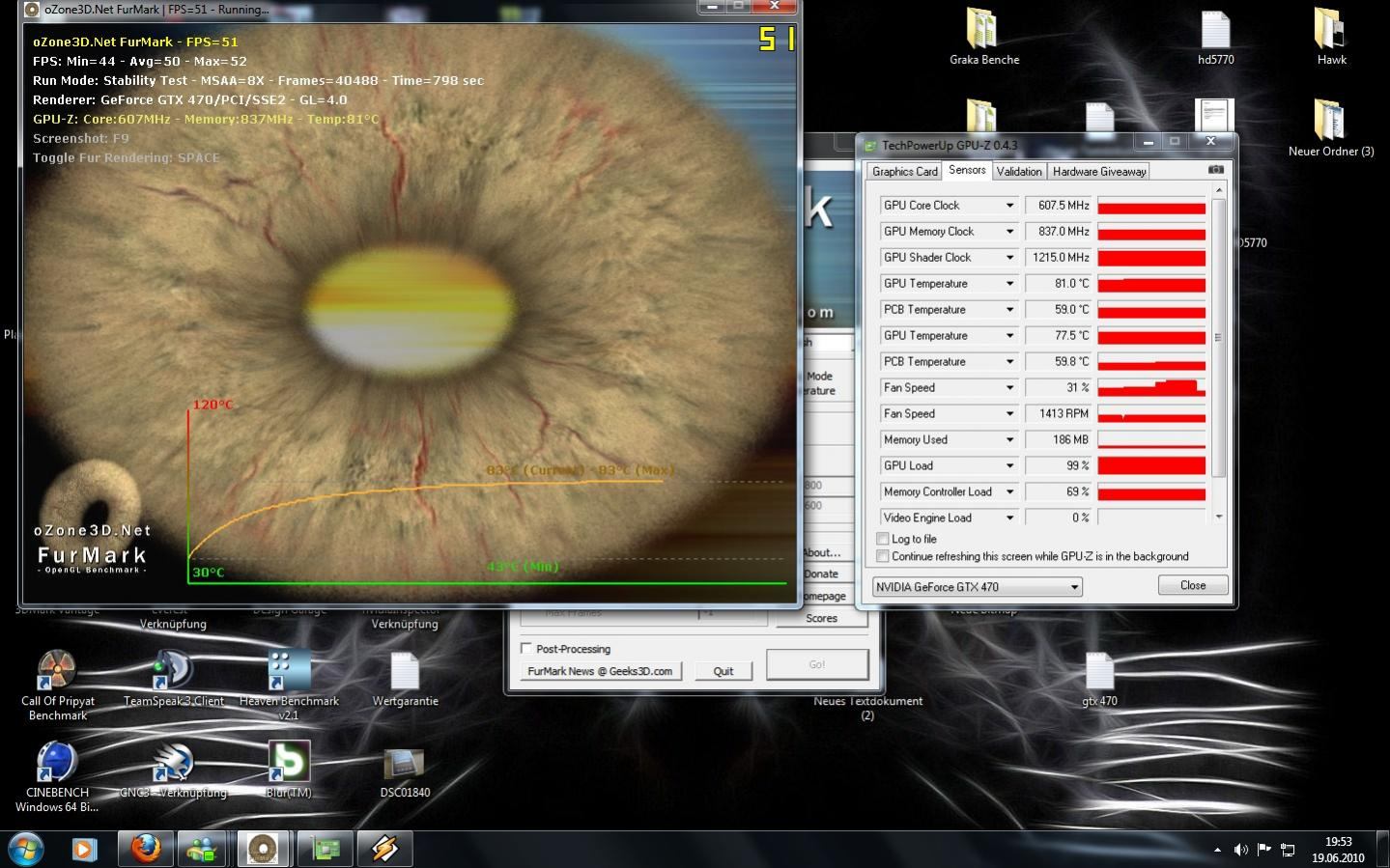Click the About button in FurMark

coord(822,552)
